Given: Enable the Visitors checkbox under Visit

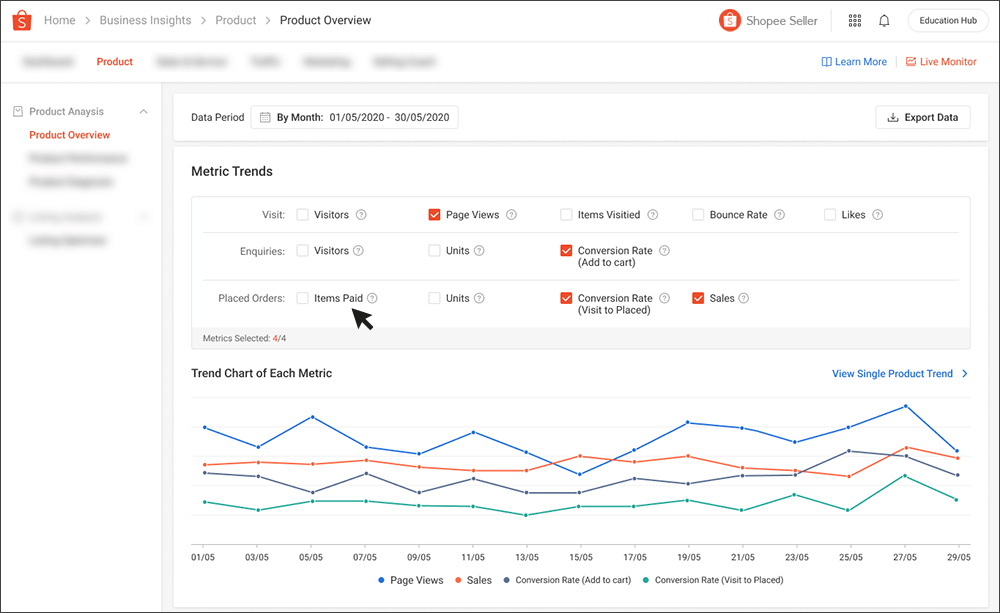Looking at the screenshot, I should (302, 214).
